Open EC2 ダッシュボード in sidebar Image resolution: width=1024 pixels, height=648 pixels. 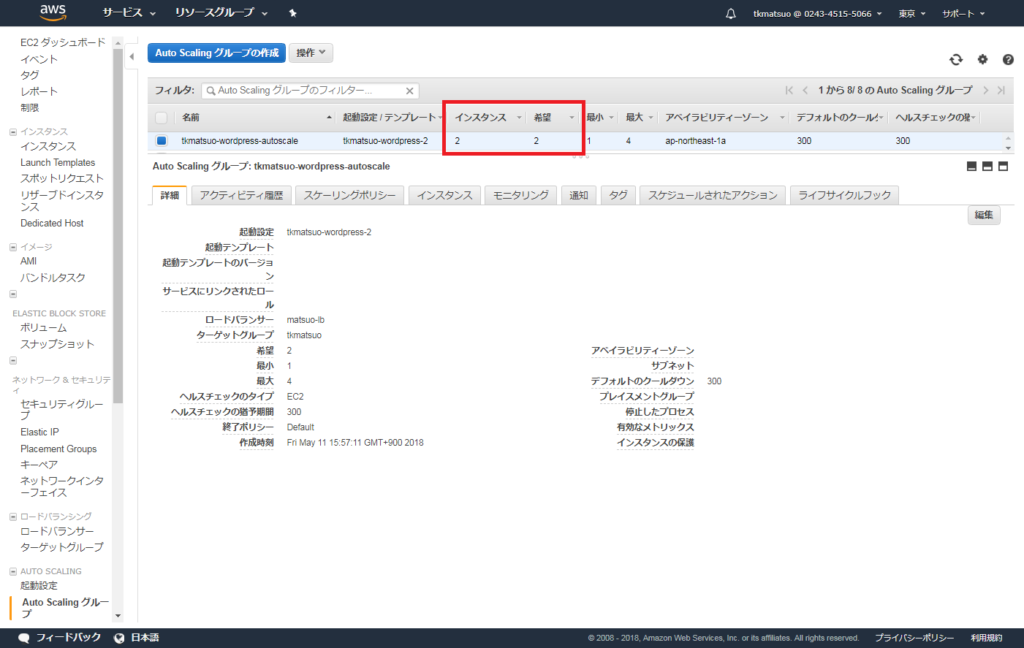pos(63,42)
